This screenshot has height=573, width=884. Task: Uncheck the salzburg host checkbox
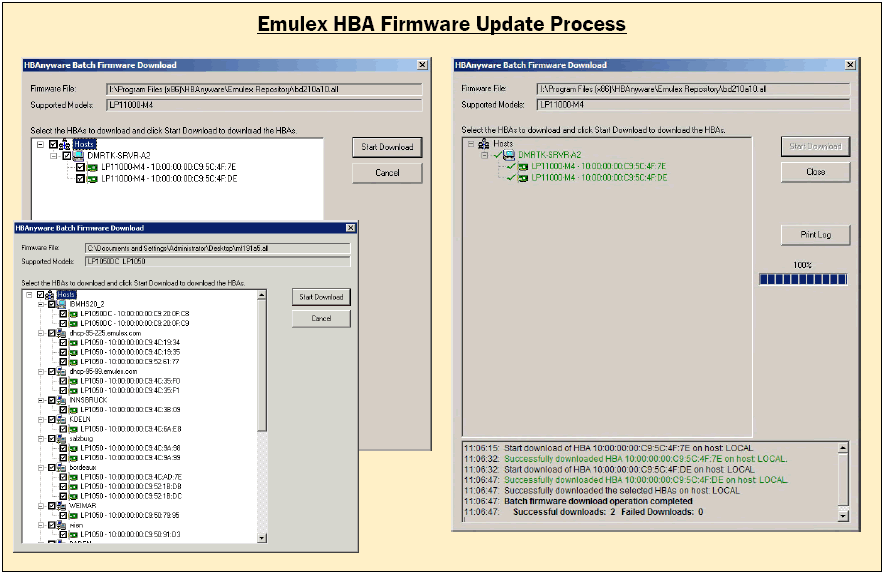pyautogui.click(x=50, y=439)
